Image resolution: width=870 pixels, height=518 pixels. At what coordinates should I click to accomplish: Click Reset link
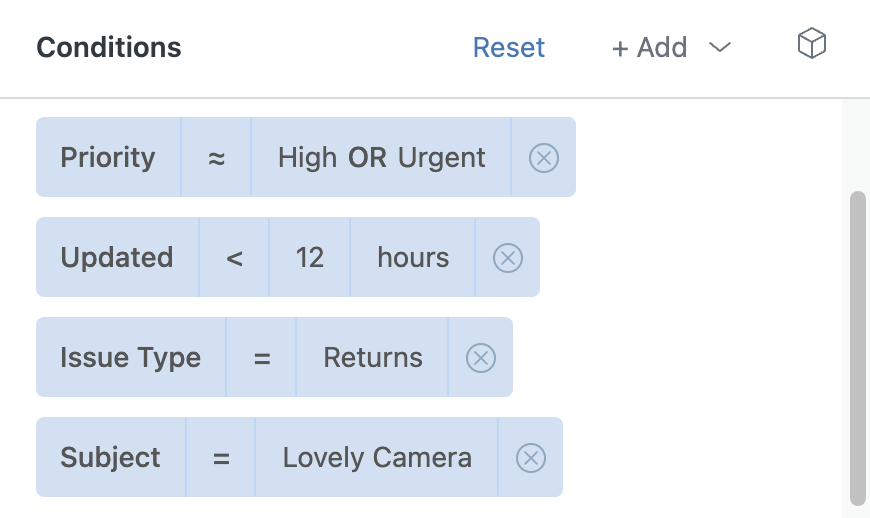coord(509,47)
